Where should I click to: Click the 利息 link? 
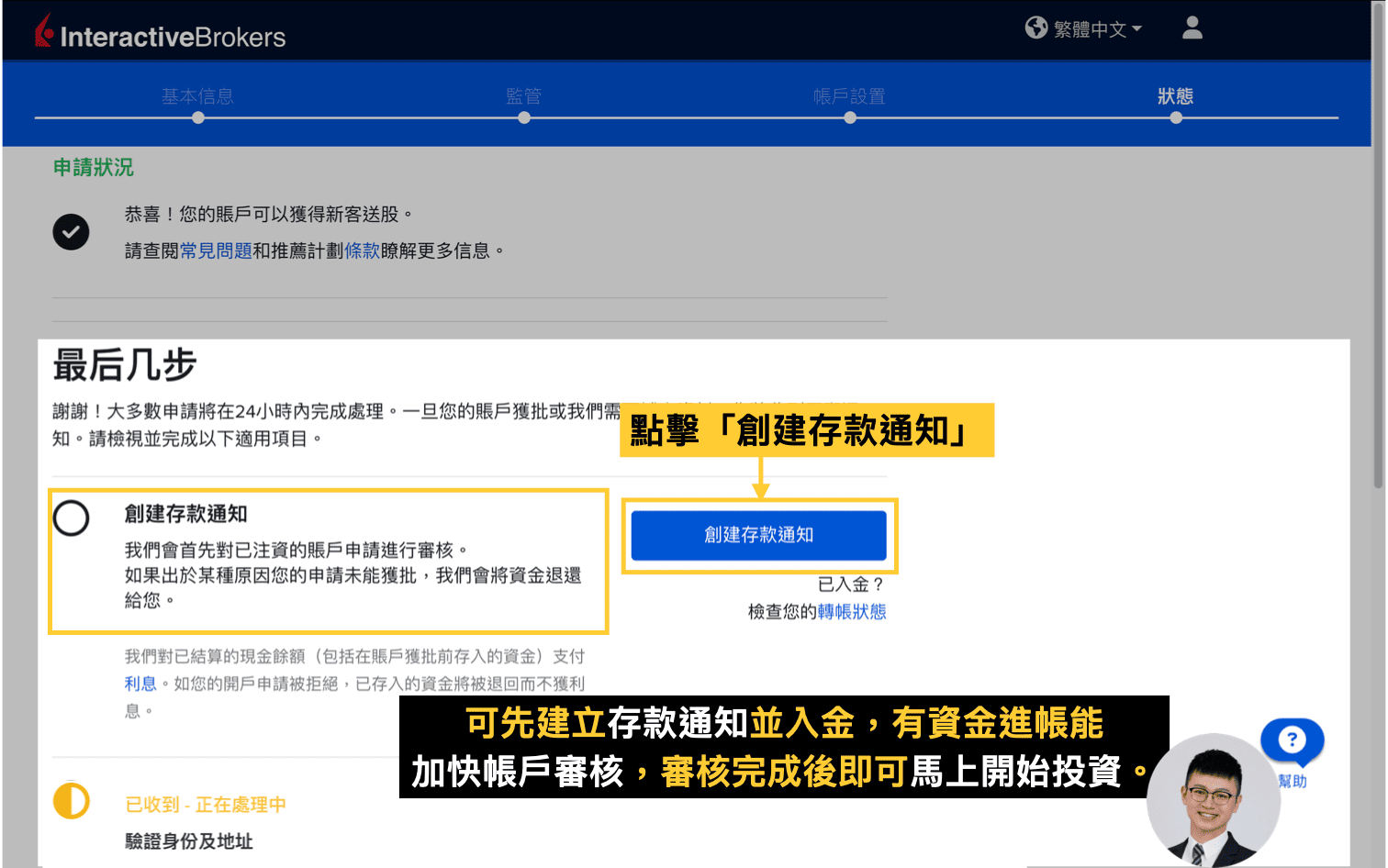click(140, 683)
